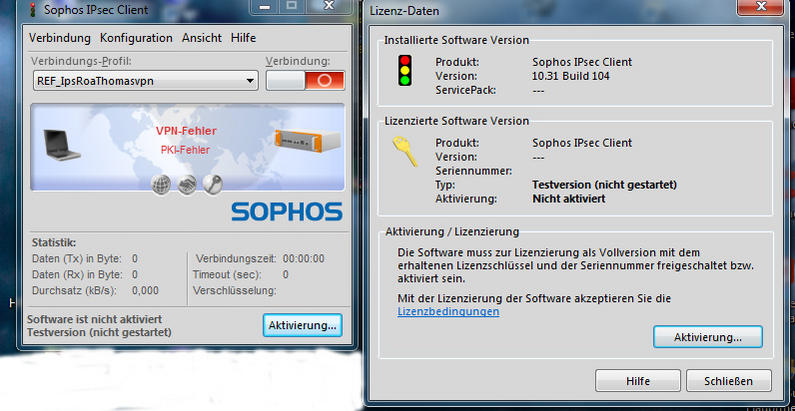Click the PKI-Fehler error text

(185, 150)
